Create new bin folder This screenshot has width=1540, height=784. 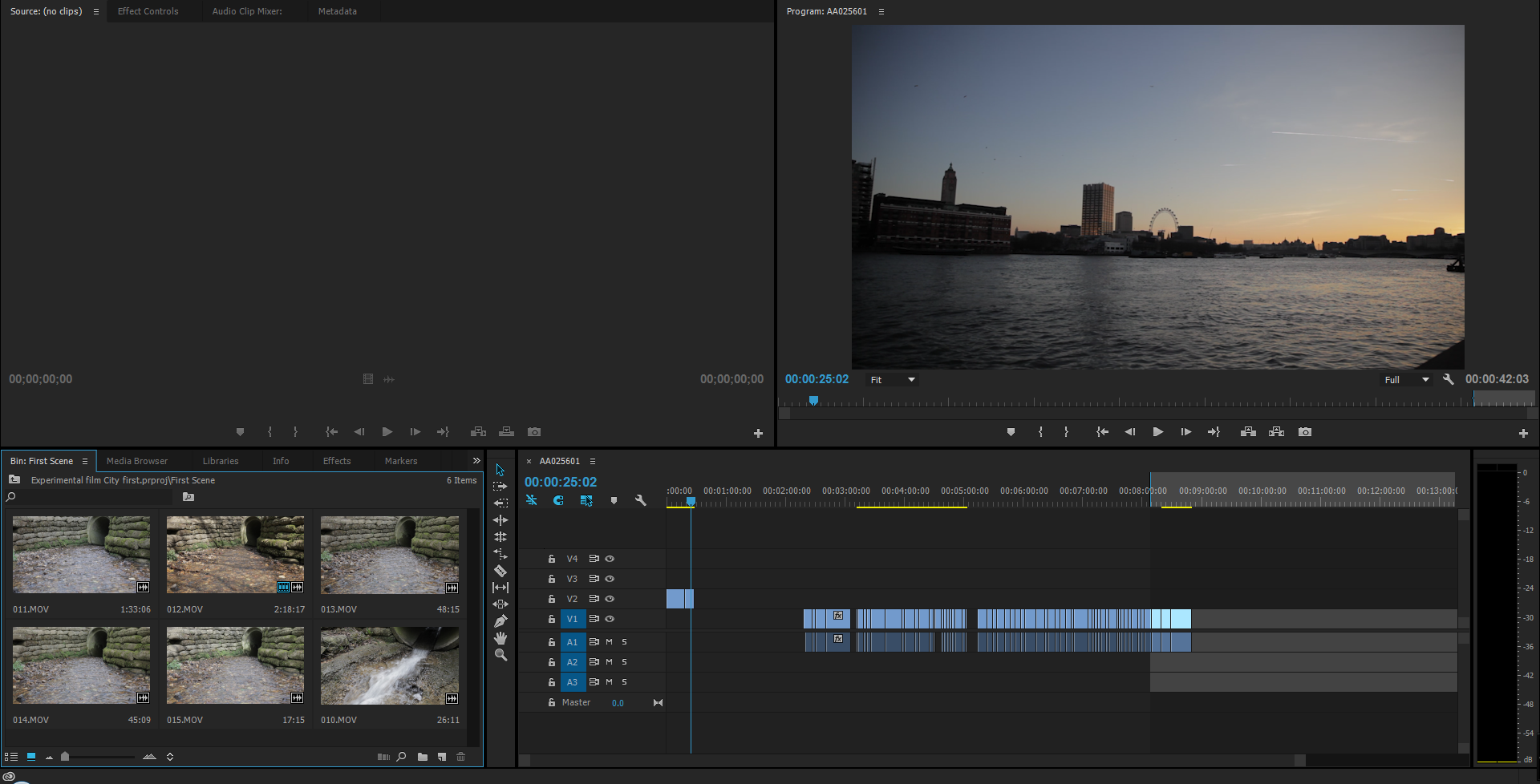(x=423, y=757)
